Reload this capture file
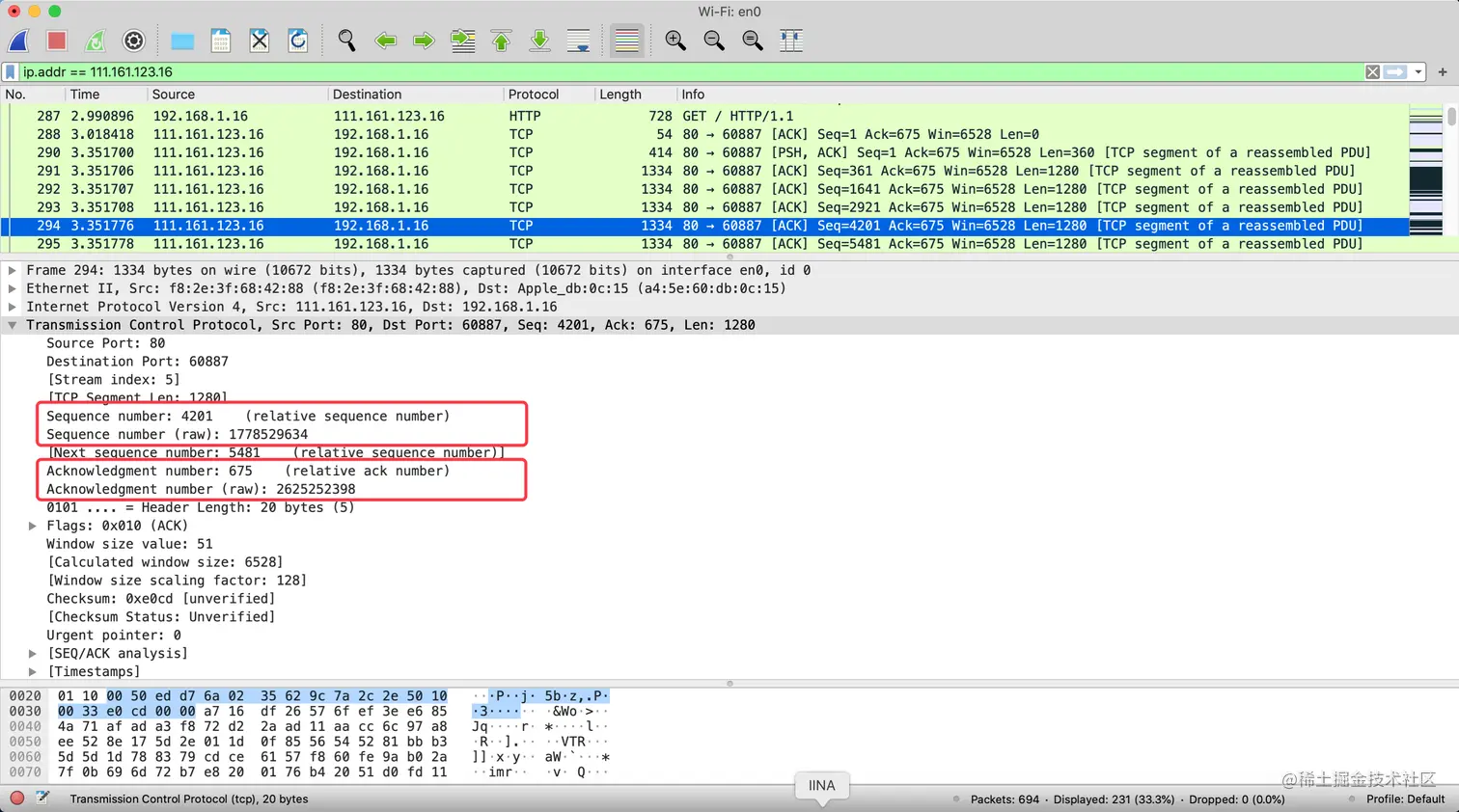Screen dimensions: 1459x812 pos(298,41)
